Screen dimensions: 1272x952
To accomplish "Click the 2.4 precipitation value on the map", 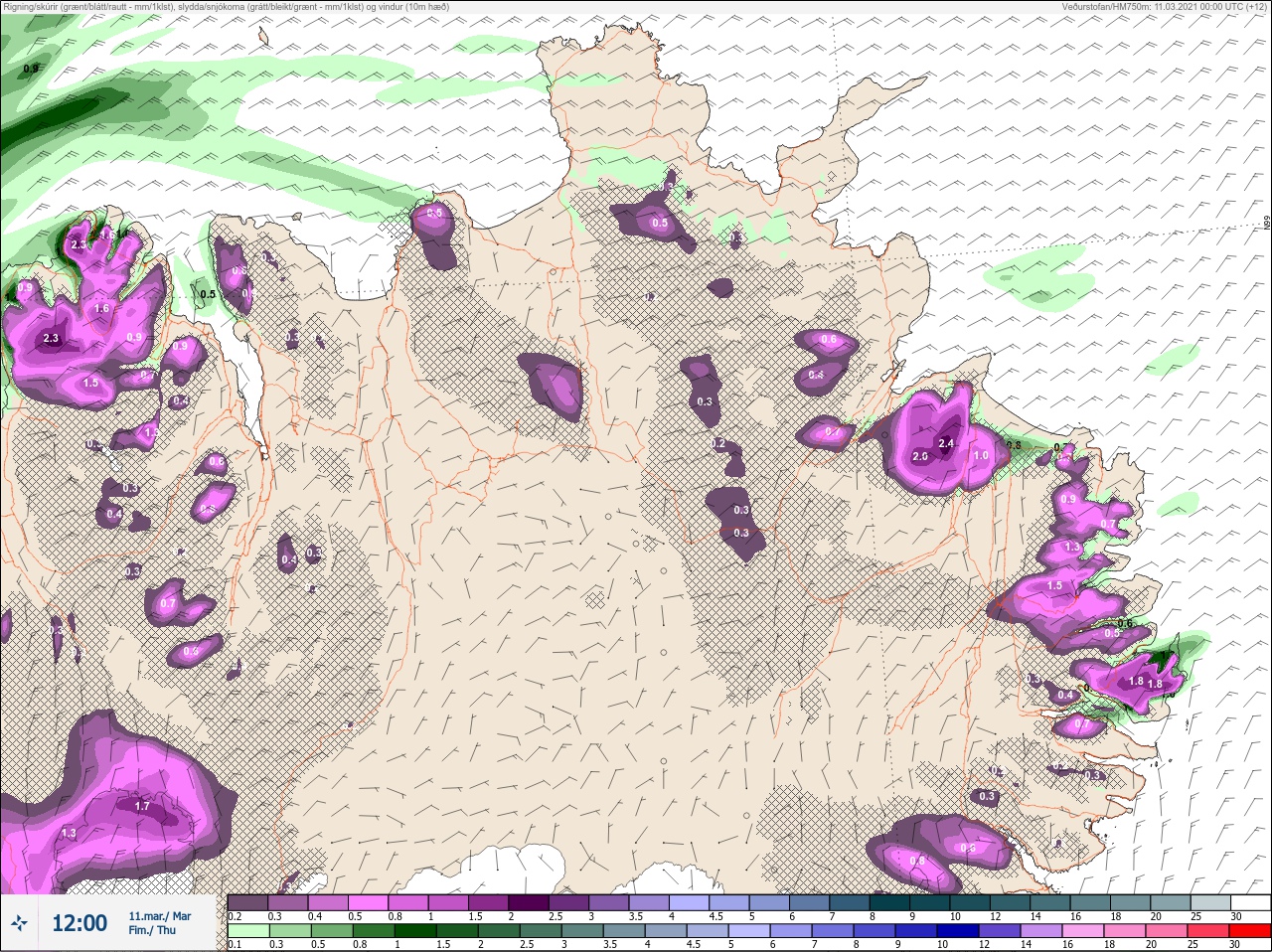I will click(946, 444).
